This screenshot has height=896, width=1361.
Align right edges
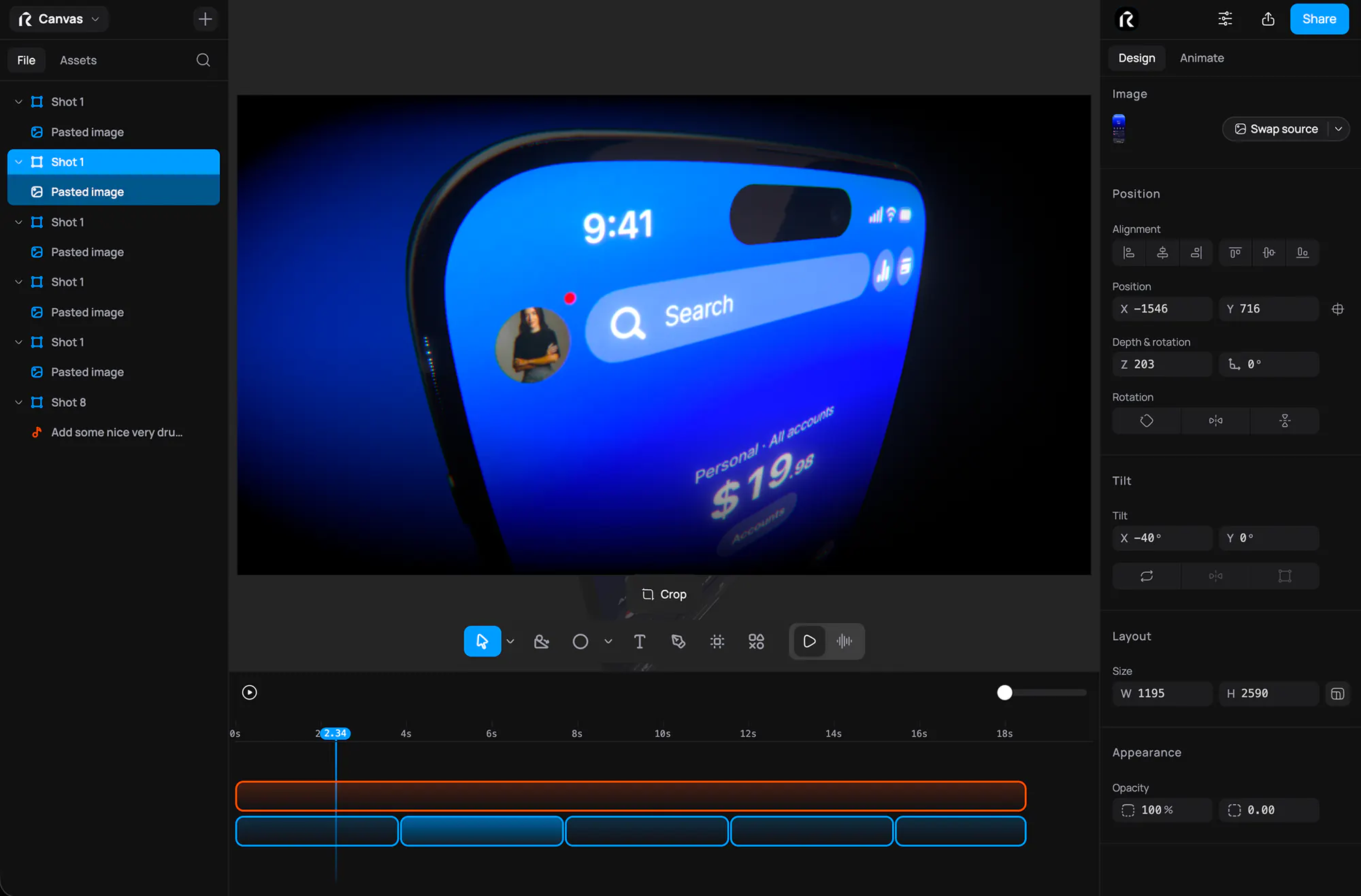tap(1196, 253)
